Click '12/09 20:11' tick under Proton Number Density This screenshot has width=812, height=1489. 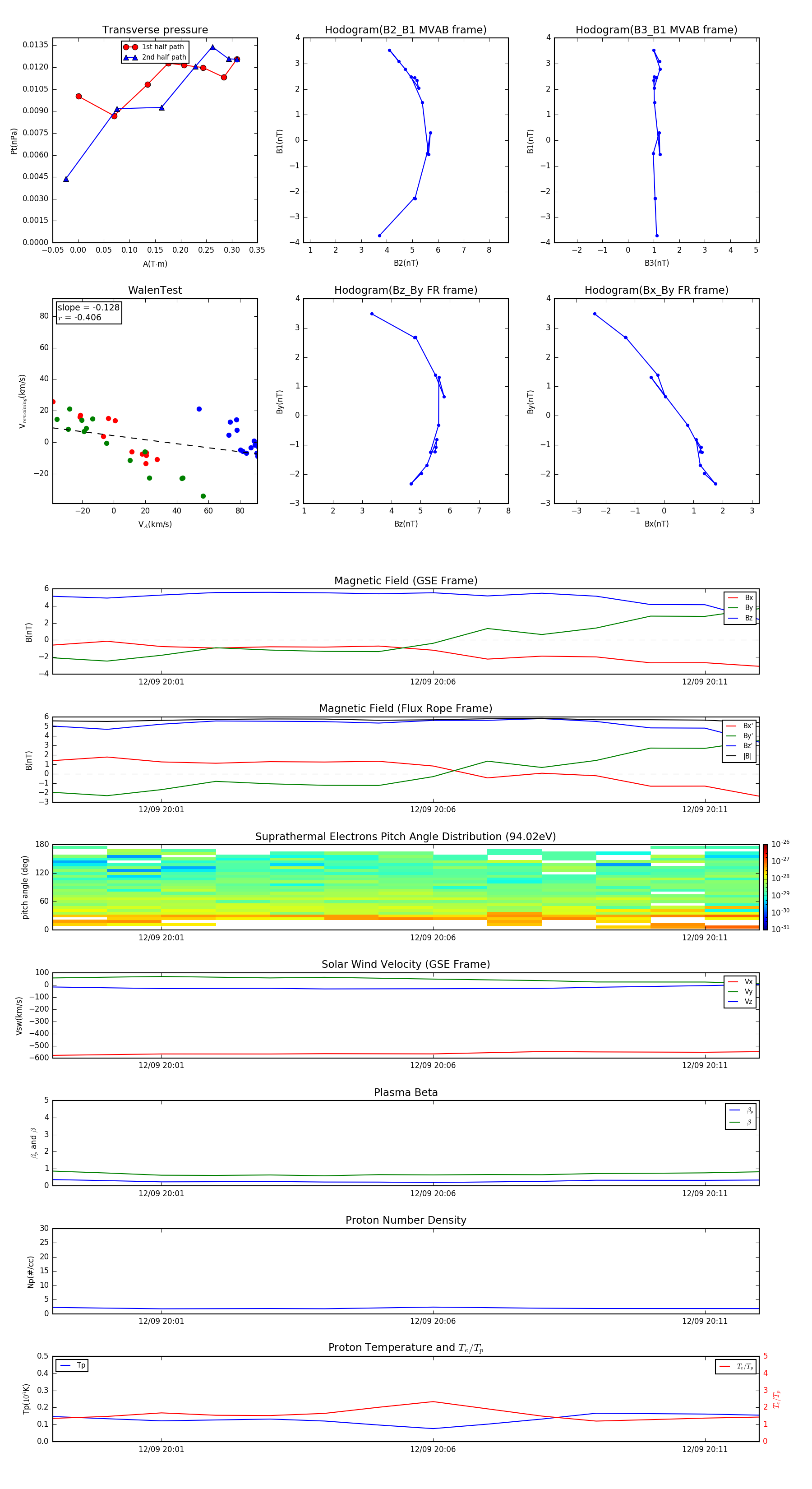click(705, 1321)
